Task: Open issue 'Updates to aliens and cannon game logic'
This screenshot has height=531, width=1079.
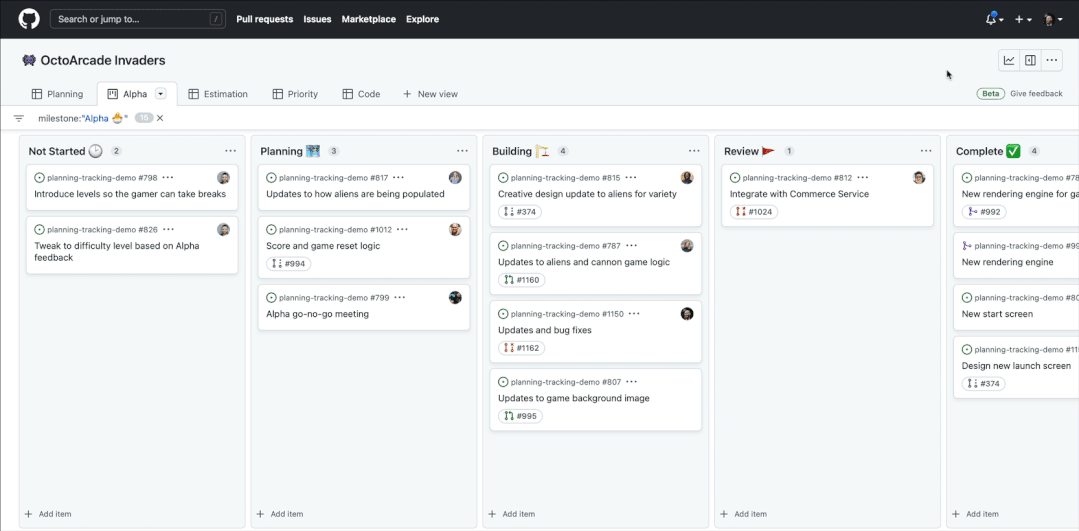Action: point(584,262)
